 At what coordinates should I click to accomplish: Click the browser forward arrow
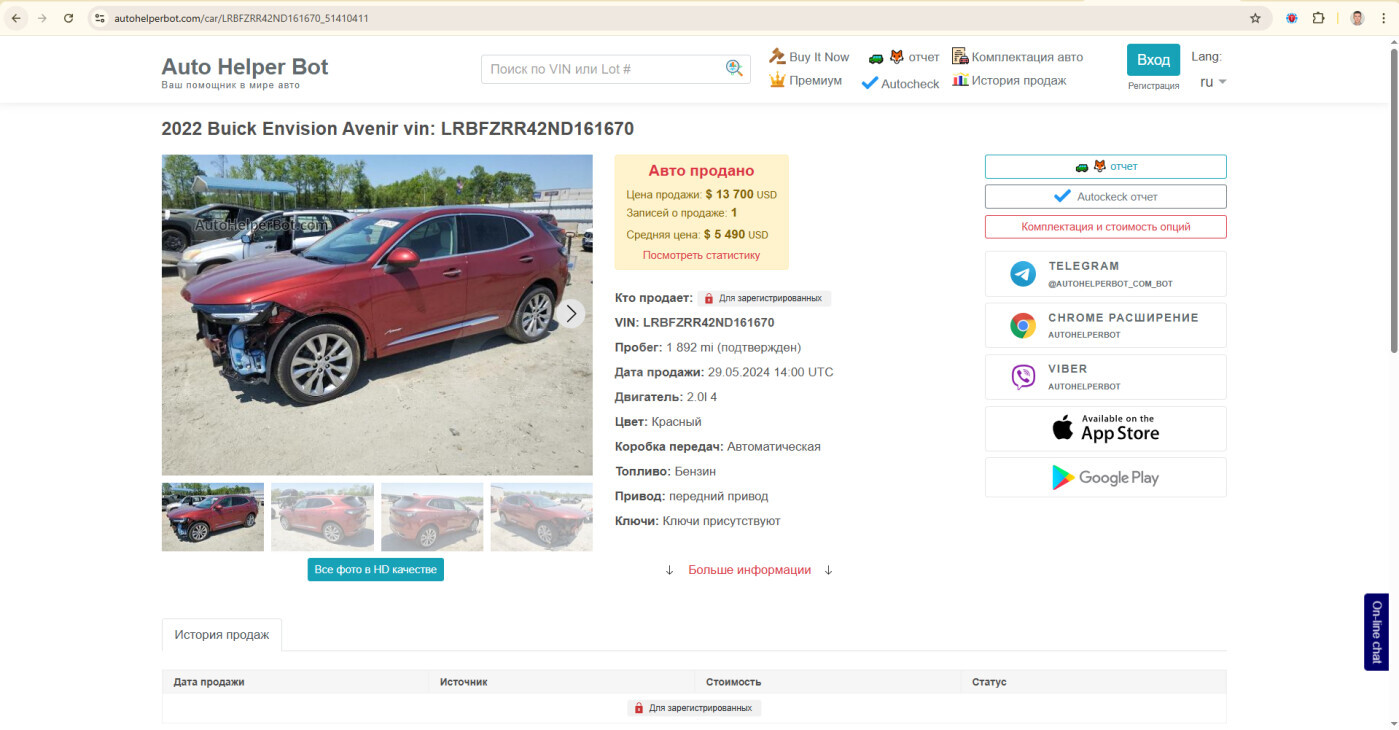42,18
